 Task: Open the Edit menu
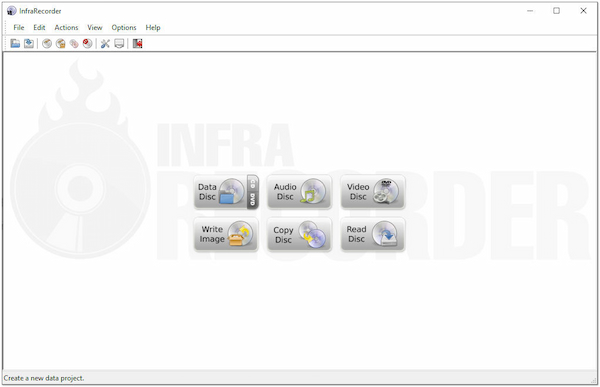point(39,28)
